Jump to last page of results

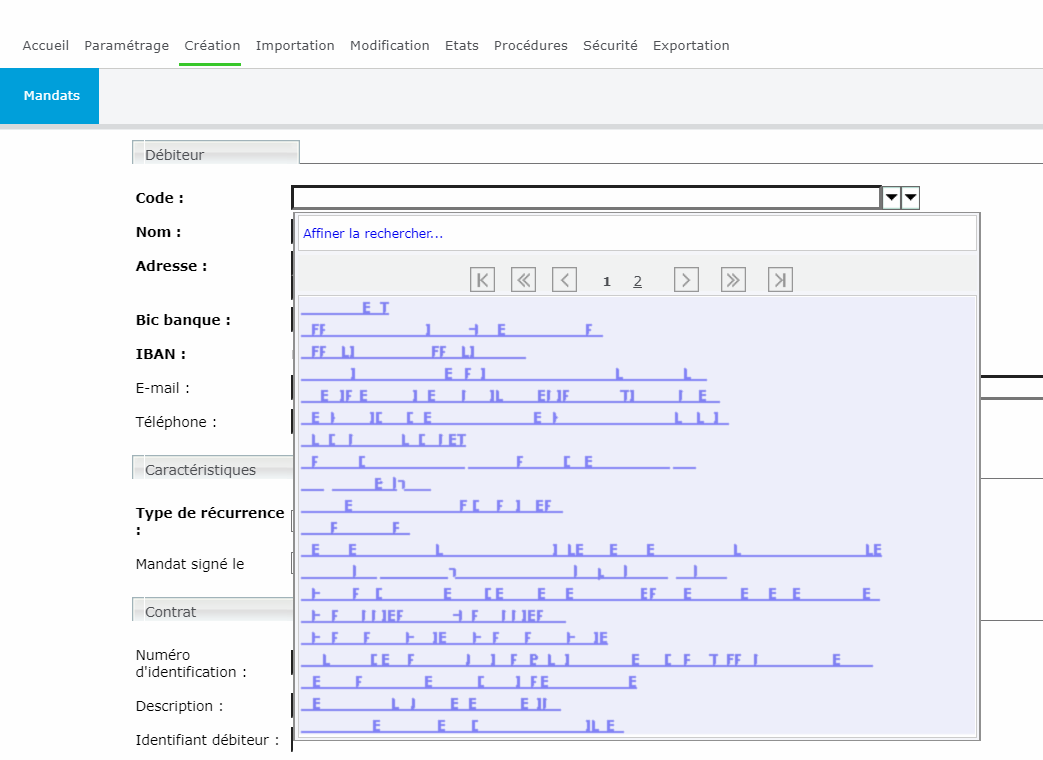780,280
